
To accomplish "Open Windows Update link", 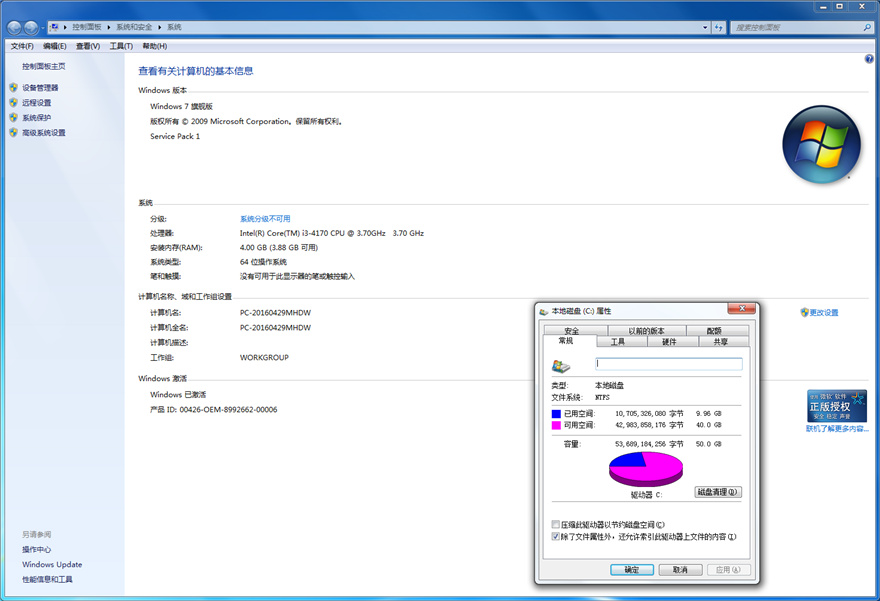I will (52, 565).
